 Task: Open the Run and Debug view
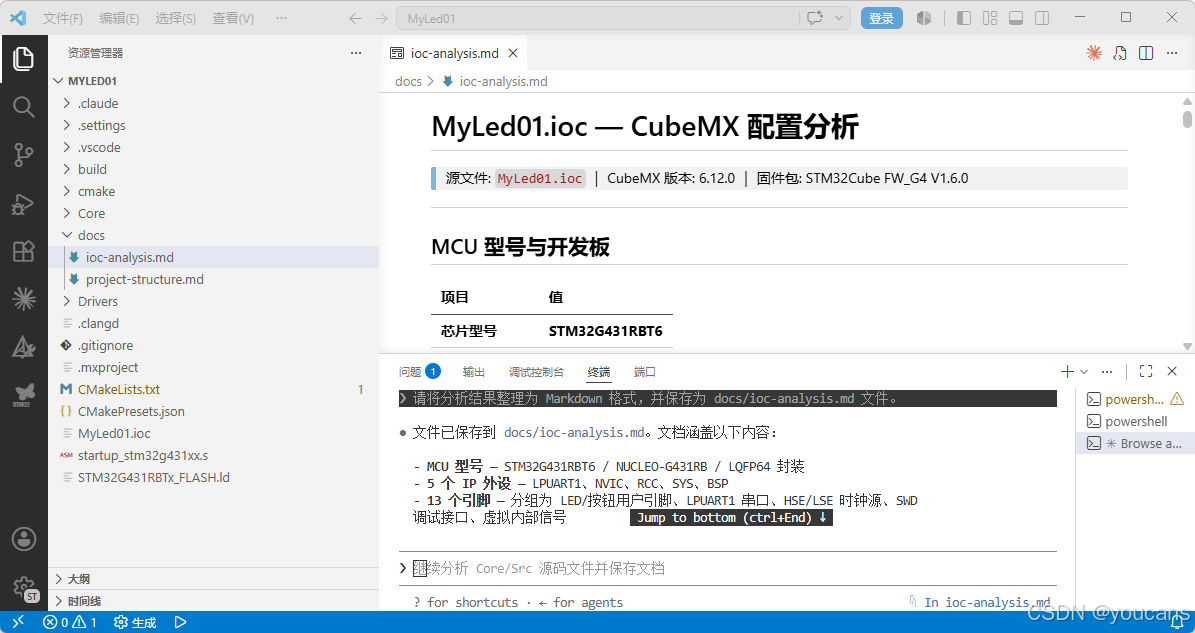(24, 203)
